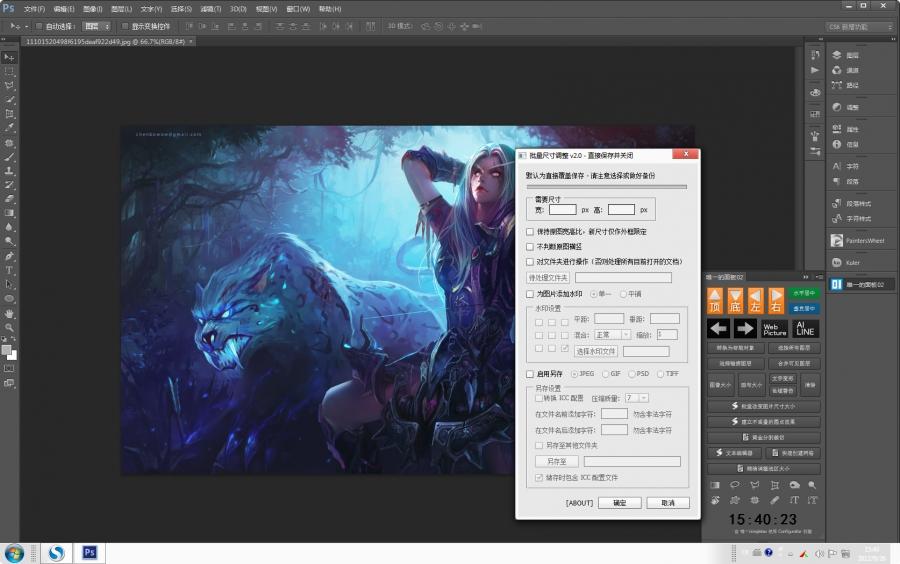Select the TIFF format radio button

coord(660,374)
